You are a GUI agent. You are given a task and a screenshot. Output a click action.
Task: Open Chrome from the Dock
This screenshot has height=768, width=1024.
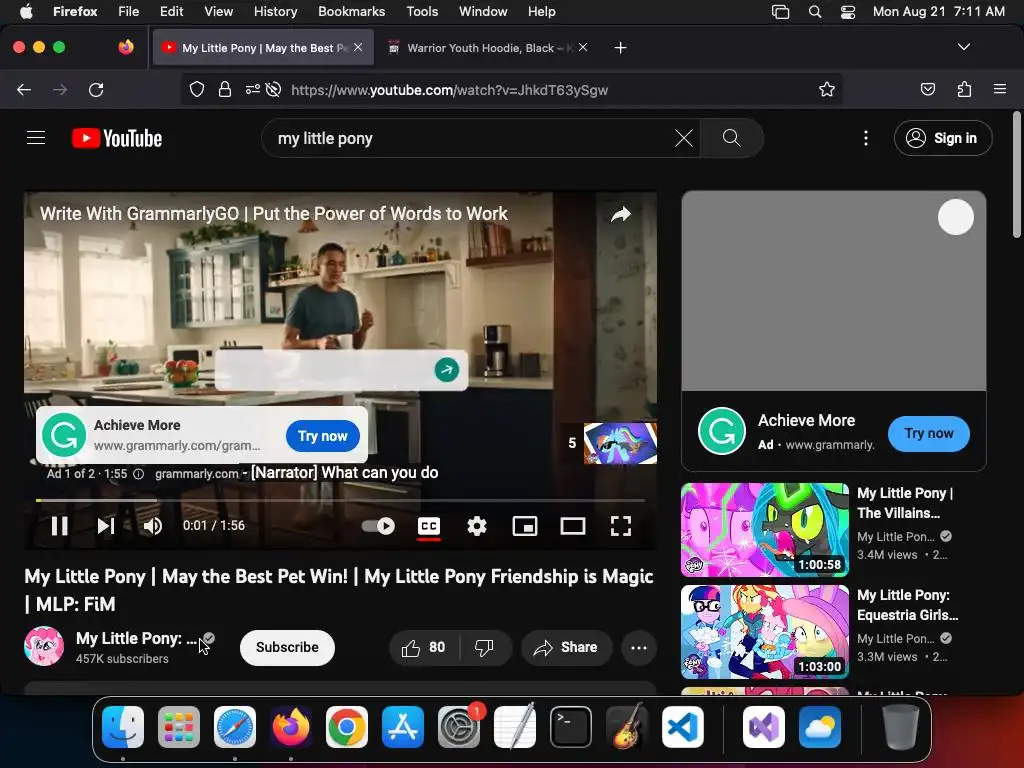point(347,727)
